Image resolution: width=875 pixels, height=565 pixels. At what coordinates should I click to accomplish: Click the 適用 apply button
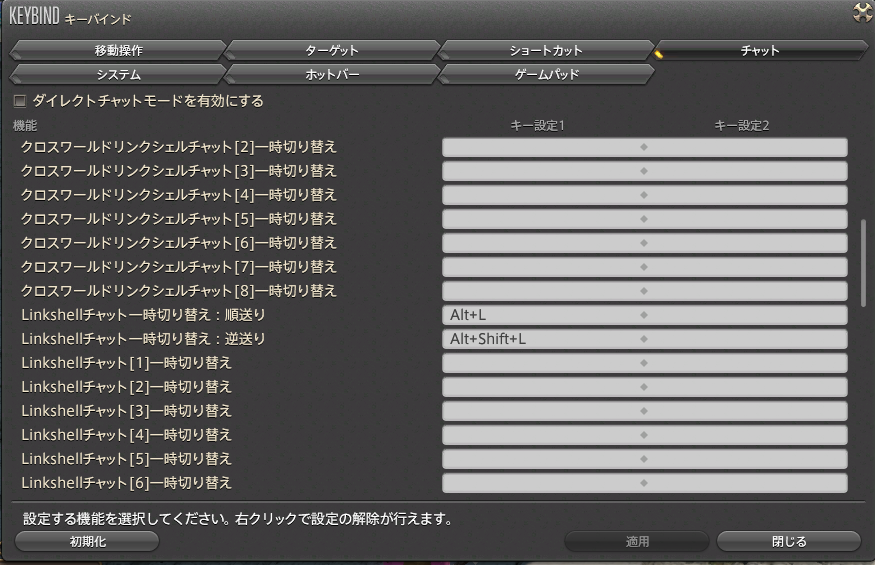(637, 541)
